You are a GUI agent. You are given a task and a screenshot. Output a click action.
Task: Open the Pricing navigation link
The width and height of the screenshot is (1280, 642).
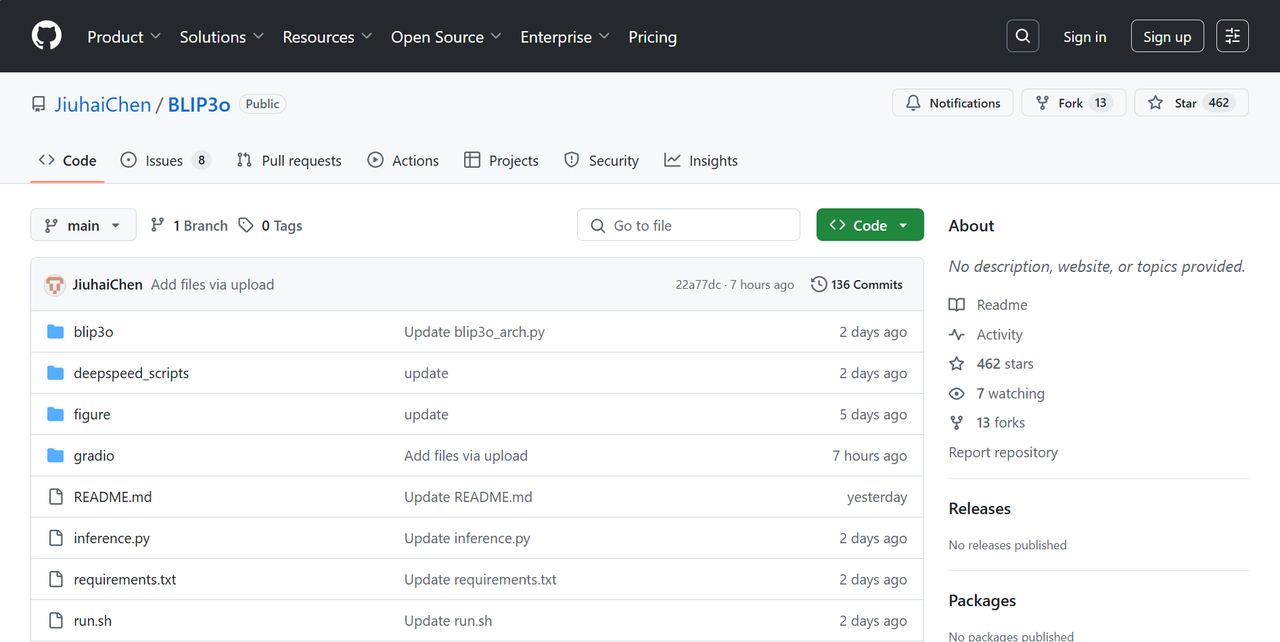click(x=653, y=37)
